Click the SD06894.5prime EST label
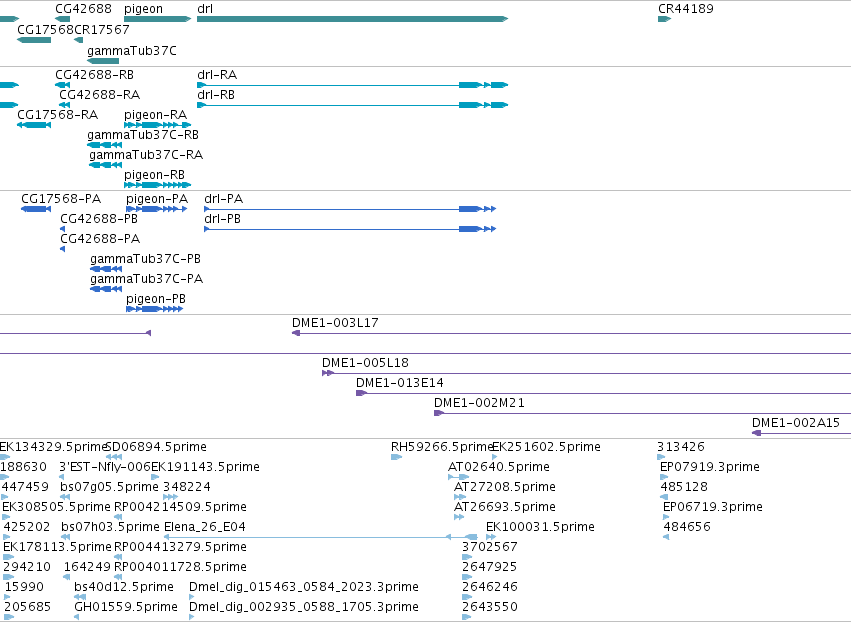 pos(156,447)
